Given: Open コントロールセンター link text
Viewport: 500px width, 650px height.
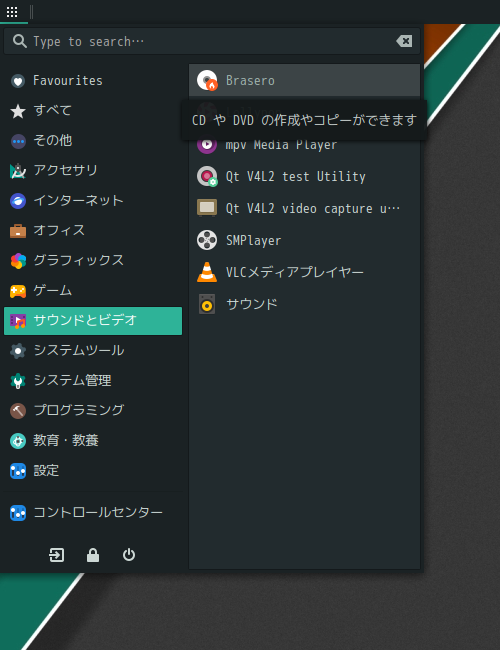Looking at the screenshot, I should [98, 513].
